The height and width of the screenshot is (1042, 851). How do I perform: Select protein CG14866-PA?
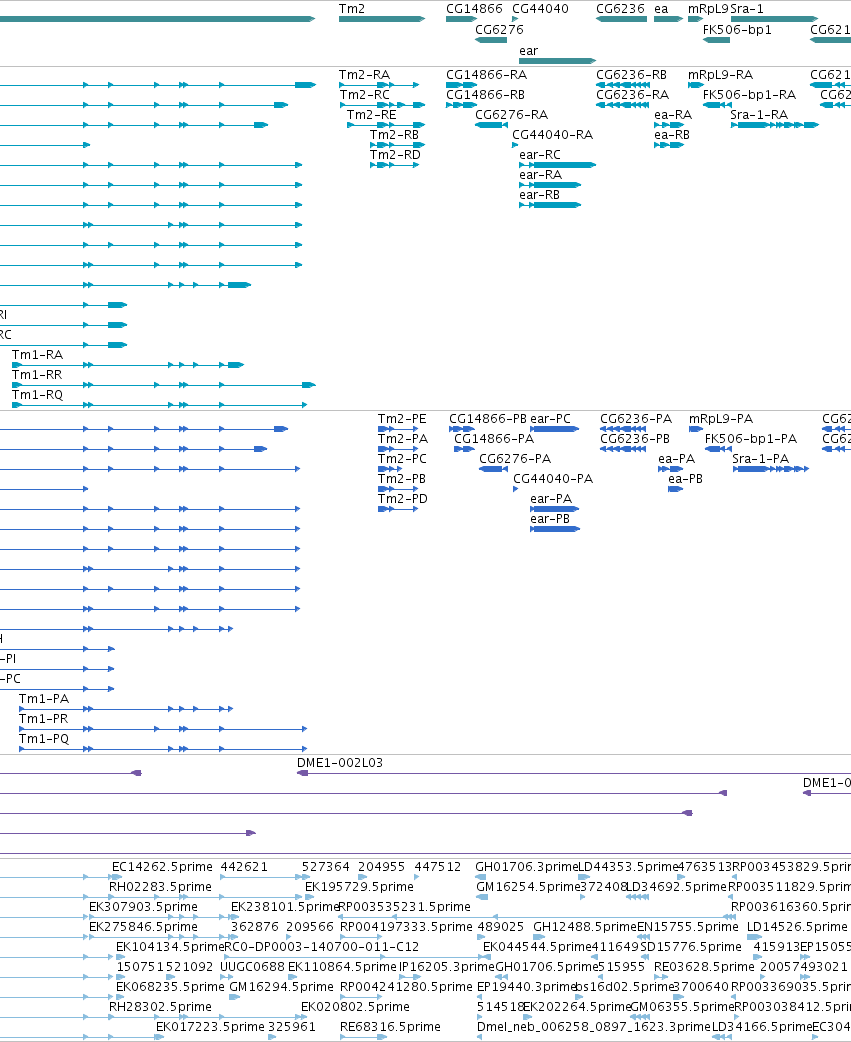coord(464,449)
